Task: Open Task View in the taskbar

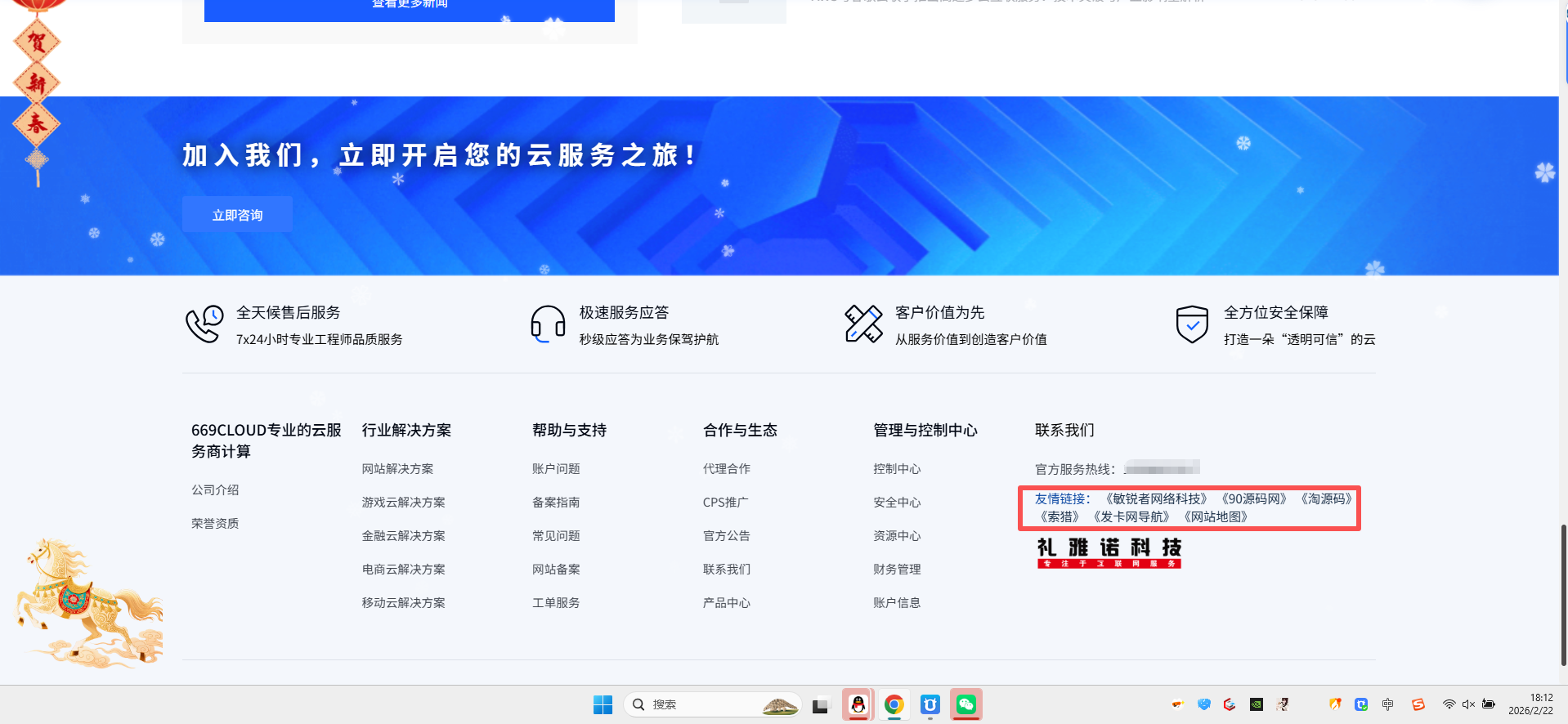Action: point(821,704)
